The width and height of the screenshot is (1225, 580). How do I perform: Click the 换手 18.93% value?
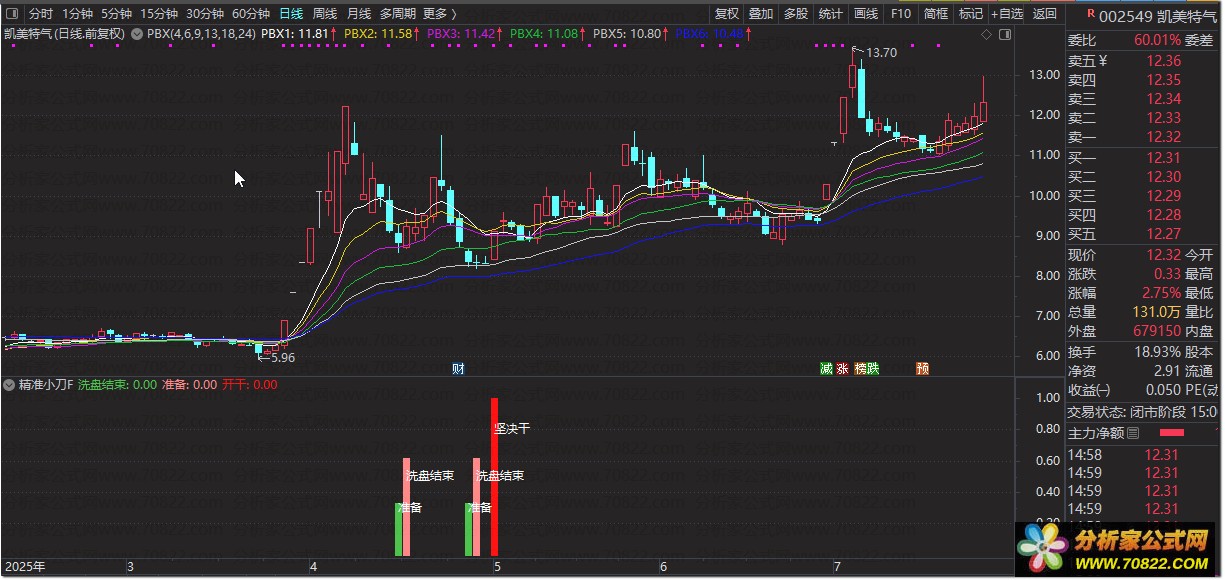(x=1156, y=352)
